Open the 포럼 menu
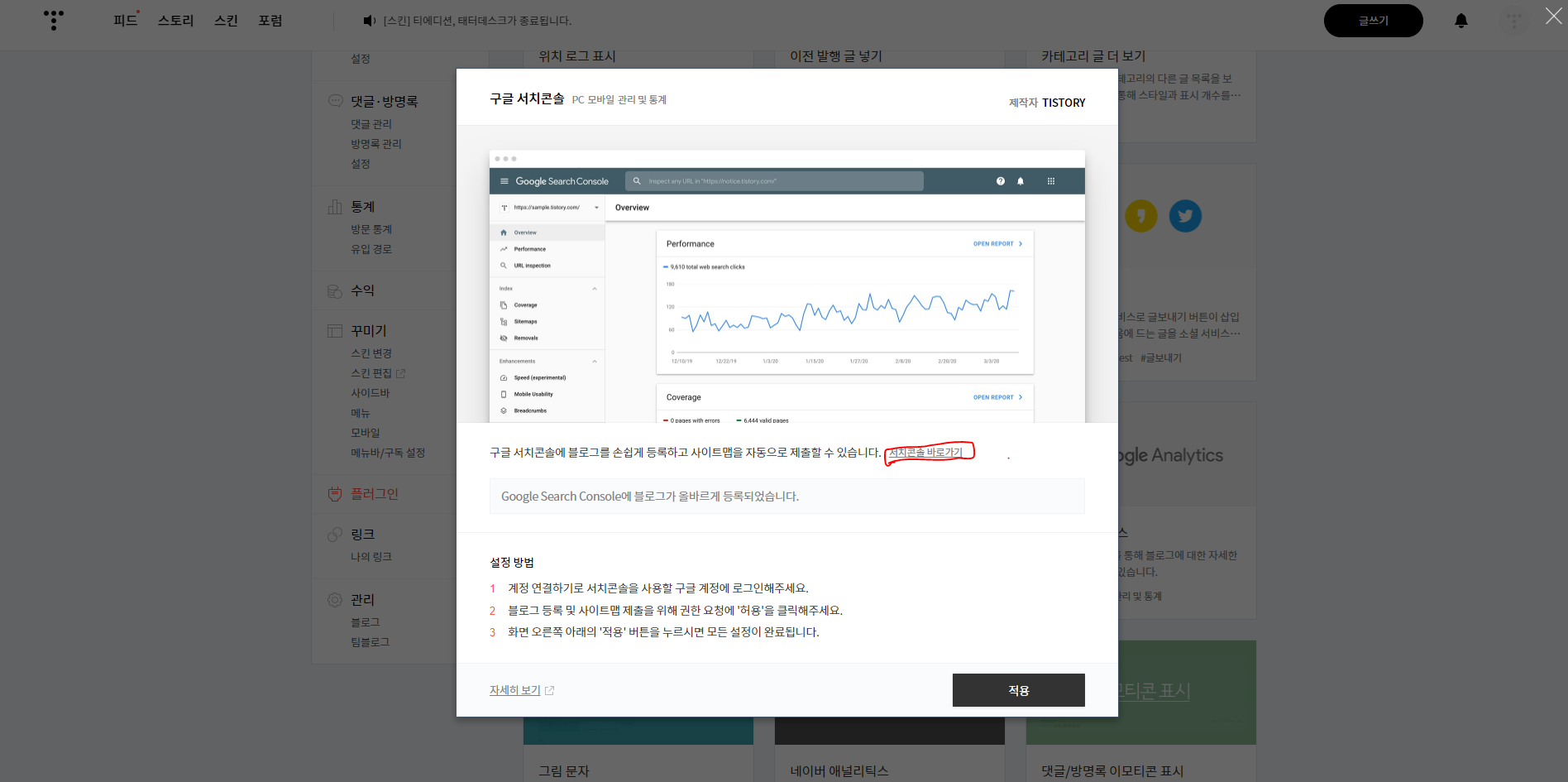The width and height of the screenshot is (1568, 782). (x=270, y=21)
